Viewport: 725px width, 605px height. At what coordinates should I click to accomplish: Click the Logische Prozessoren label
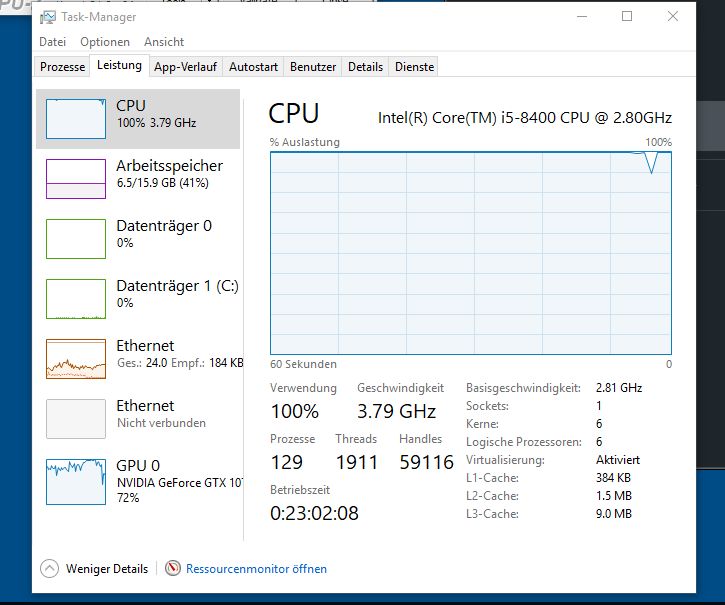524,442
